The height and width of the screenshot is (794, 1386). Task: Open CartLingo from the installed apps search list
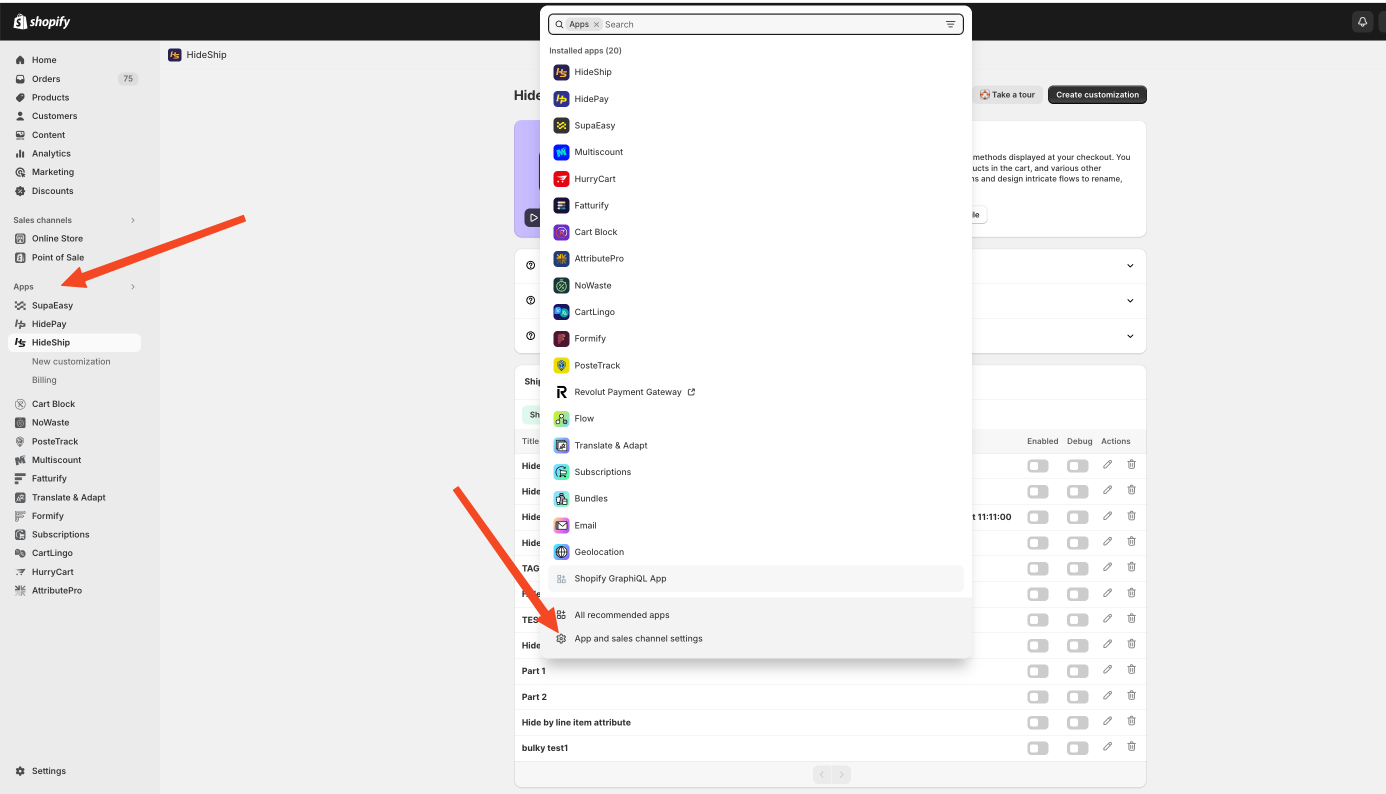[x=756, y=312]
